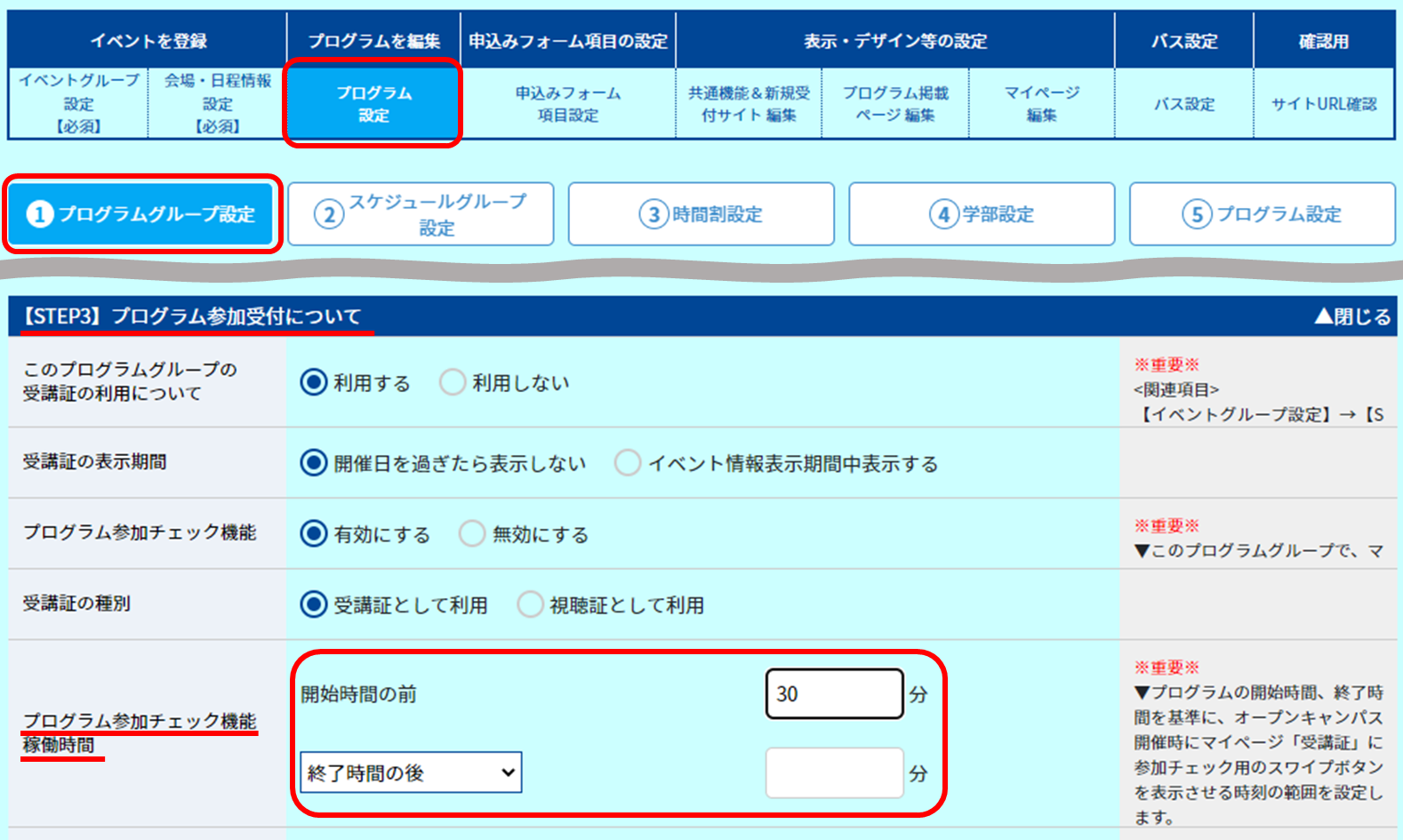1403x840 pixels.
Task: Open the バス設定 tab
Action: 1184,103
